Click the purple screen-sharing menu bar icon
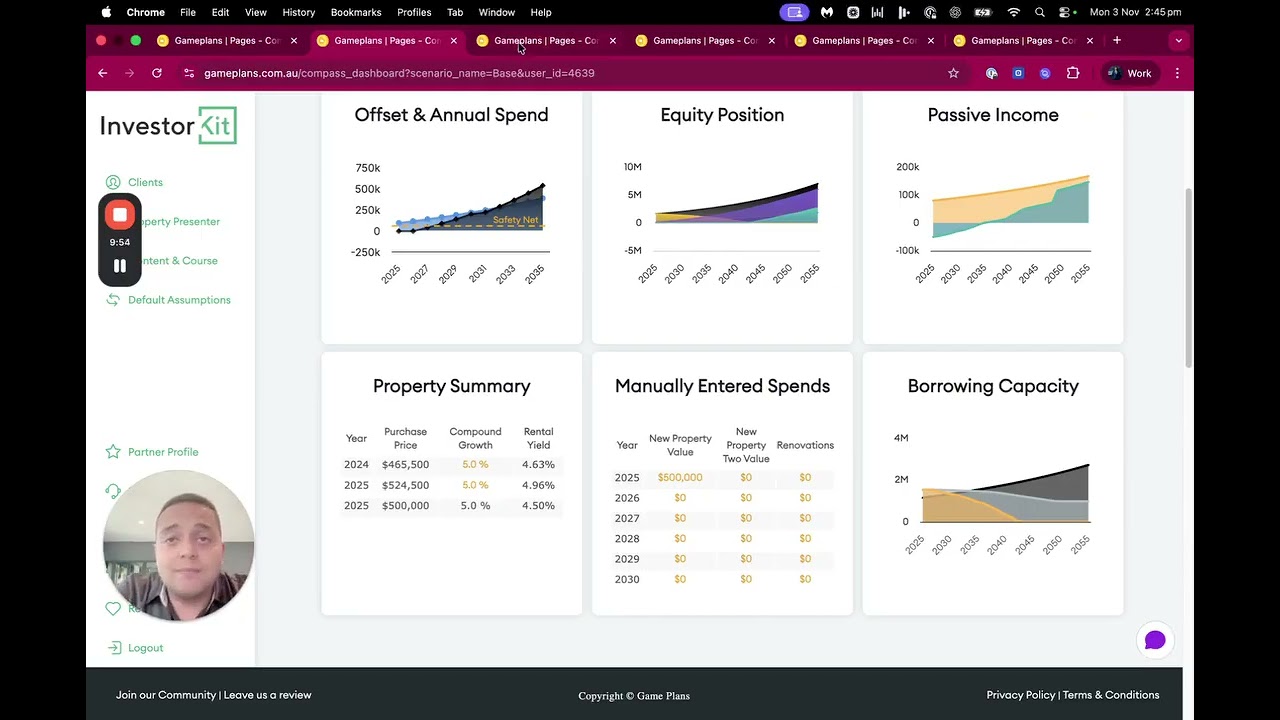The height and width of the screenshot is (720, 1280). [795, 12]
